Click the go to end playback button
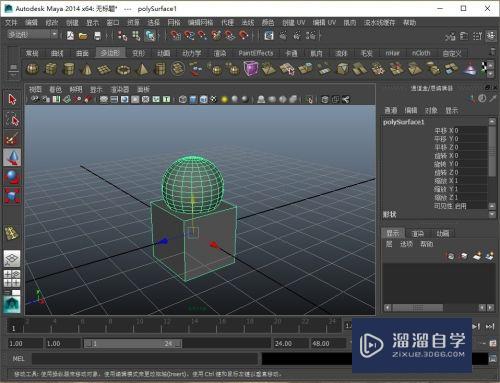Viewport: 500px width, 383px height. [490, 326]
